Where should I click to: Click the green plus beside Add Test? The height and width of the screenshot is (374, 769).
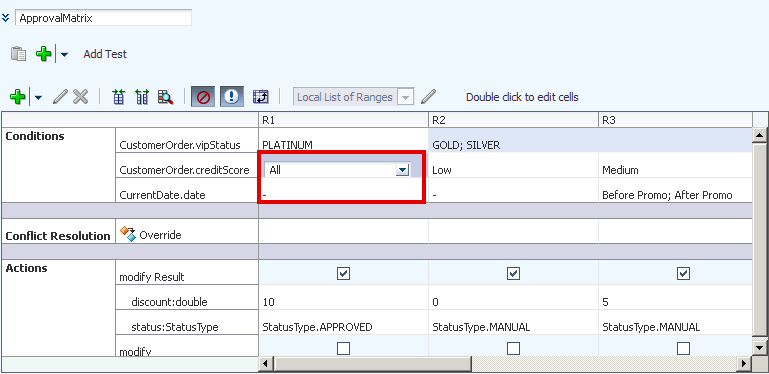(44, 53)
